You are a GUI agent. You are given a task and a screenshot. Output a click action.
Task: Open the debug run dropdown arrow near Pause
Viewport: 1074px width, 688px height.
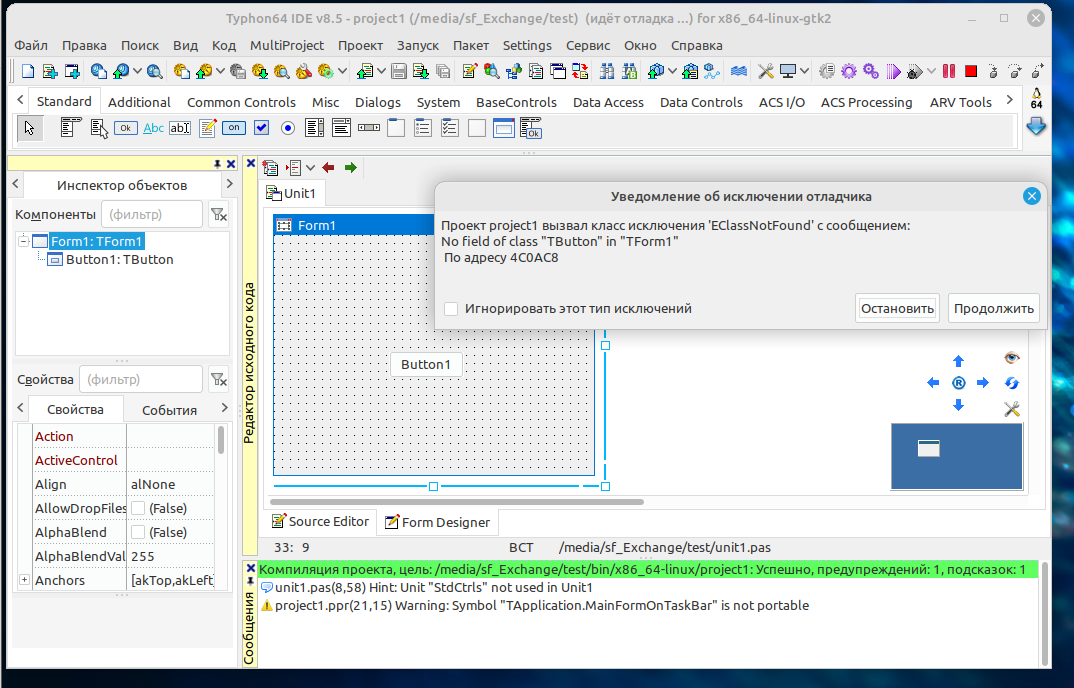point(931,71)
